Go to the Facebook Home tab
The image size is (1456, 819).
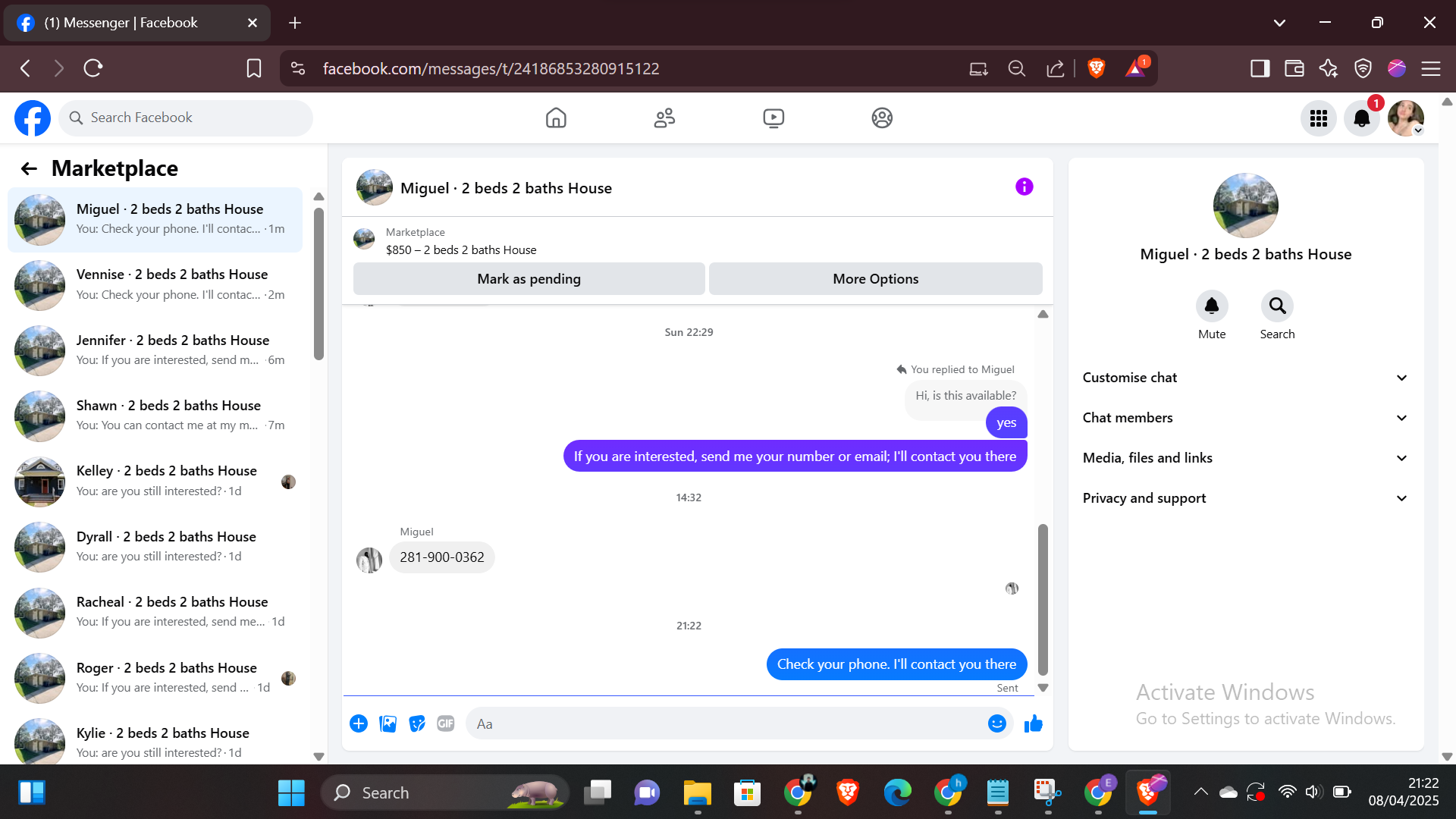556,118
